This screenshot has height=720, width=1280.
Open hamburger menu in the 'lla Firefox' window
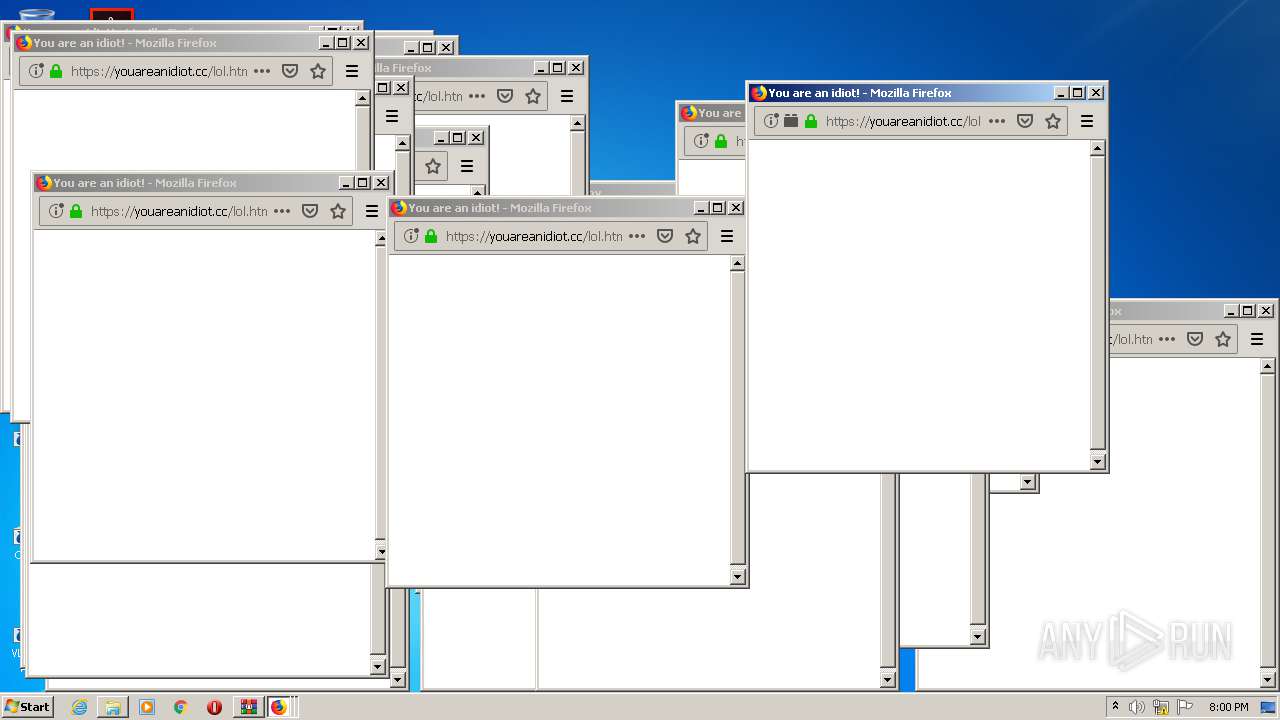(x=567, y=96)
